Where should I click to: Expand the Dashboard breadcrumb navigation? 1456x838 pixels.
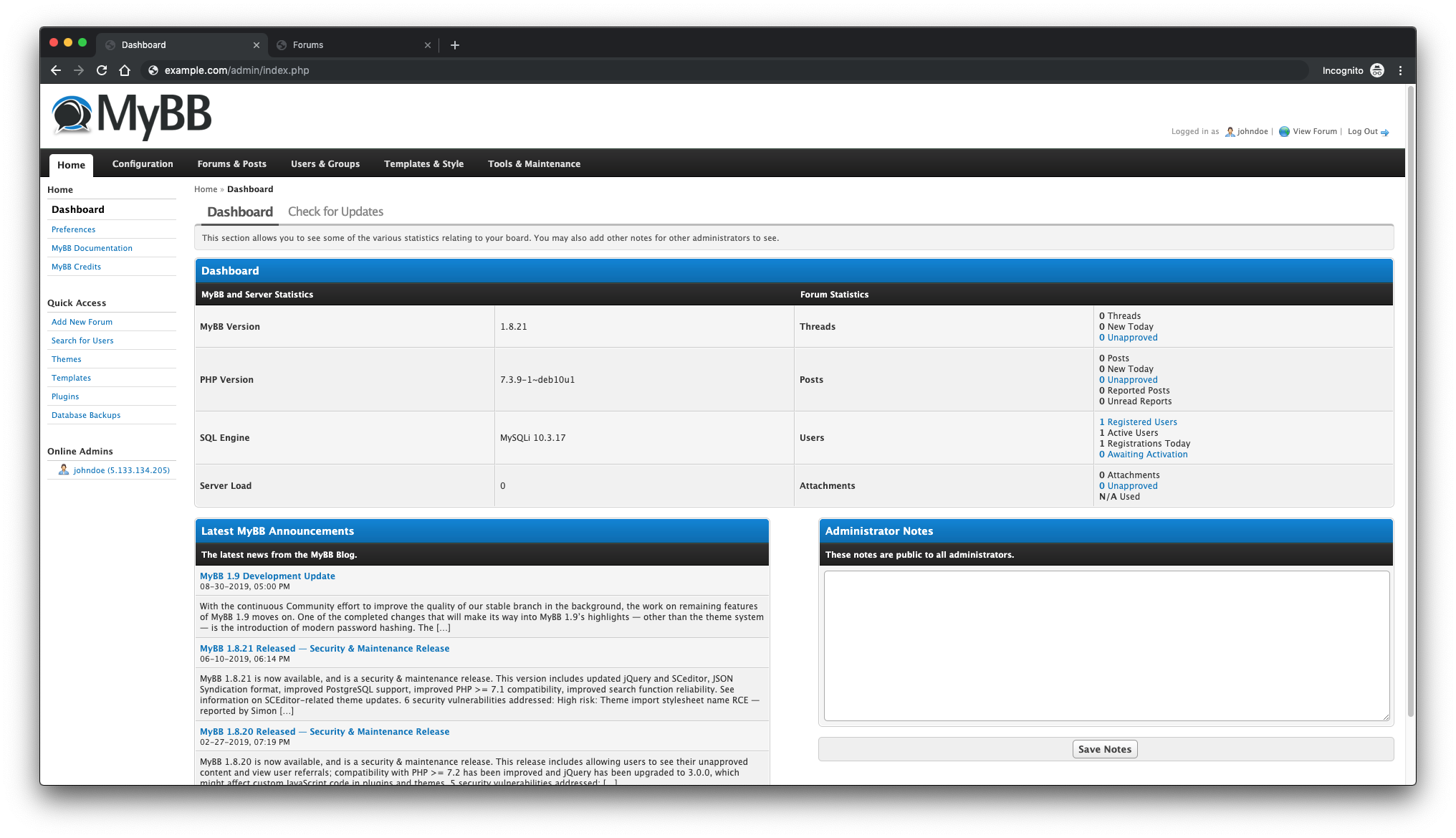[249, 188]
